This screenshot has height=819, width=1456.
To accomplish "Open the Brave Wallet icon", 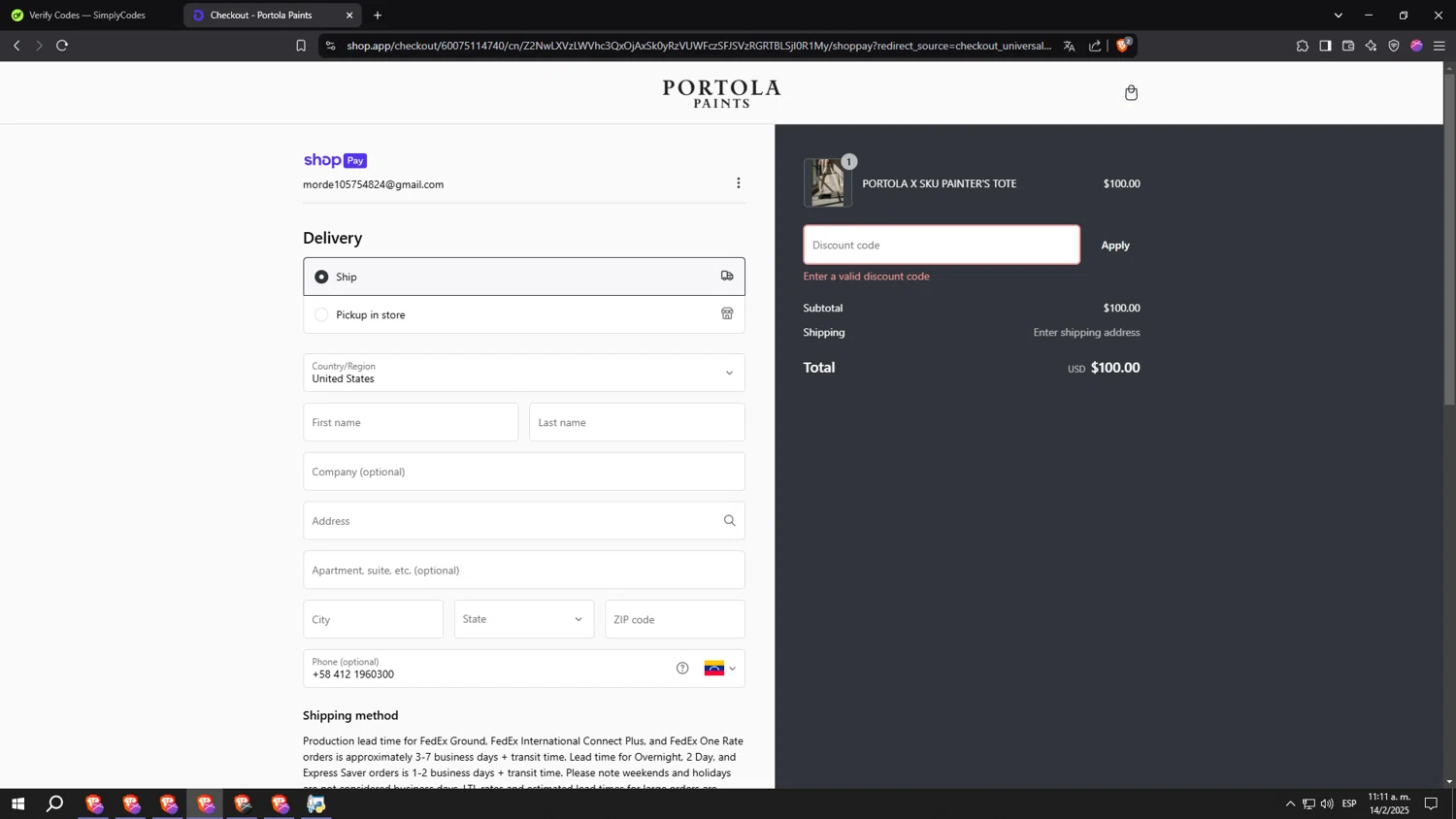I will coord(1348,46).
